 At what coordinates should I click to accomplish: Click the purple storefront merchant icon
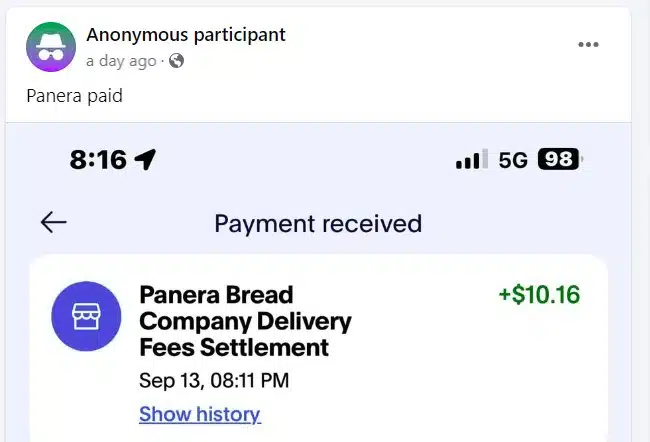point(86,316)
